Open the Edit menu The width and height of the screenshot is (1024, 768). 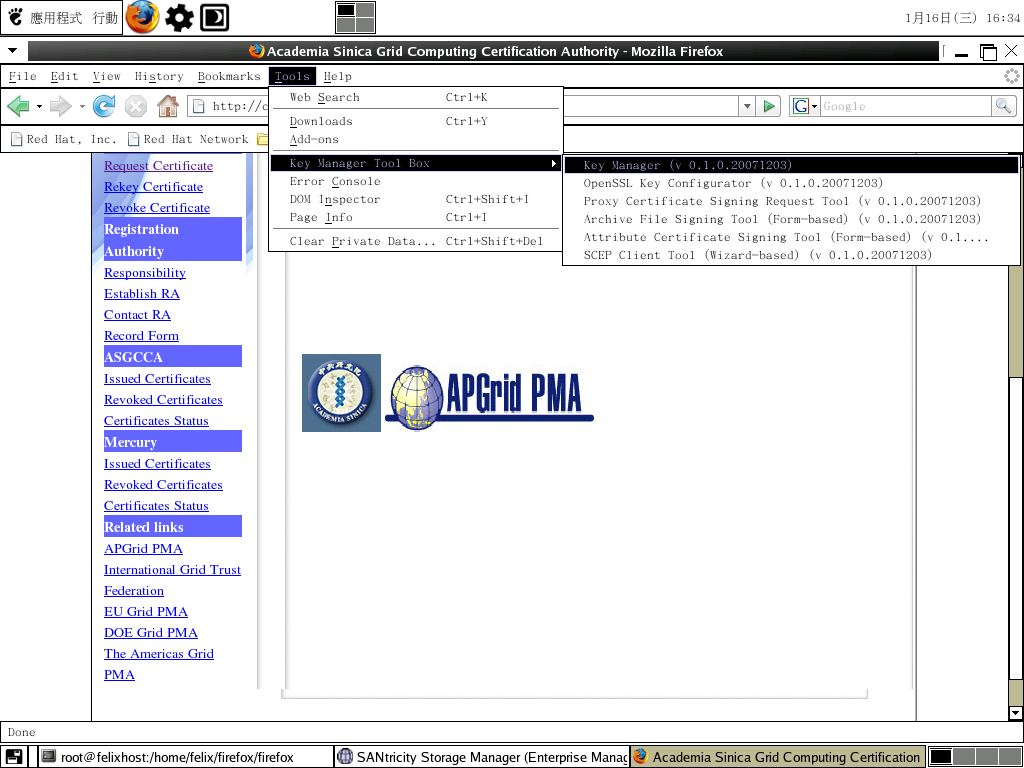point(65,76)
